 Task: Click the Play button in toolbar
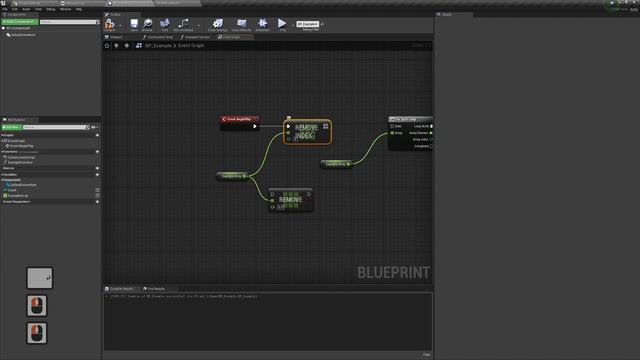click(x=282, y=24)
